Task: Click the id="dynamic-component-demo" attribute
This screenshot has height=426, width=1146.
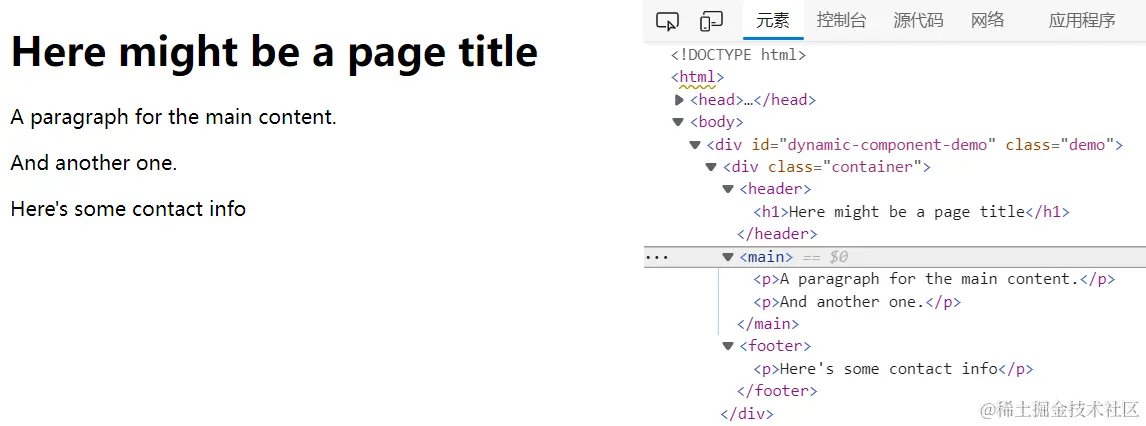Action: 874,145
